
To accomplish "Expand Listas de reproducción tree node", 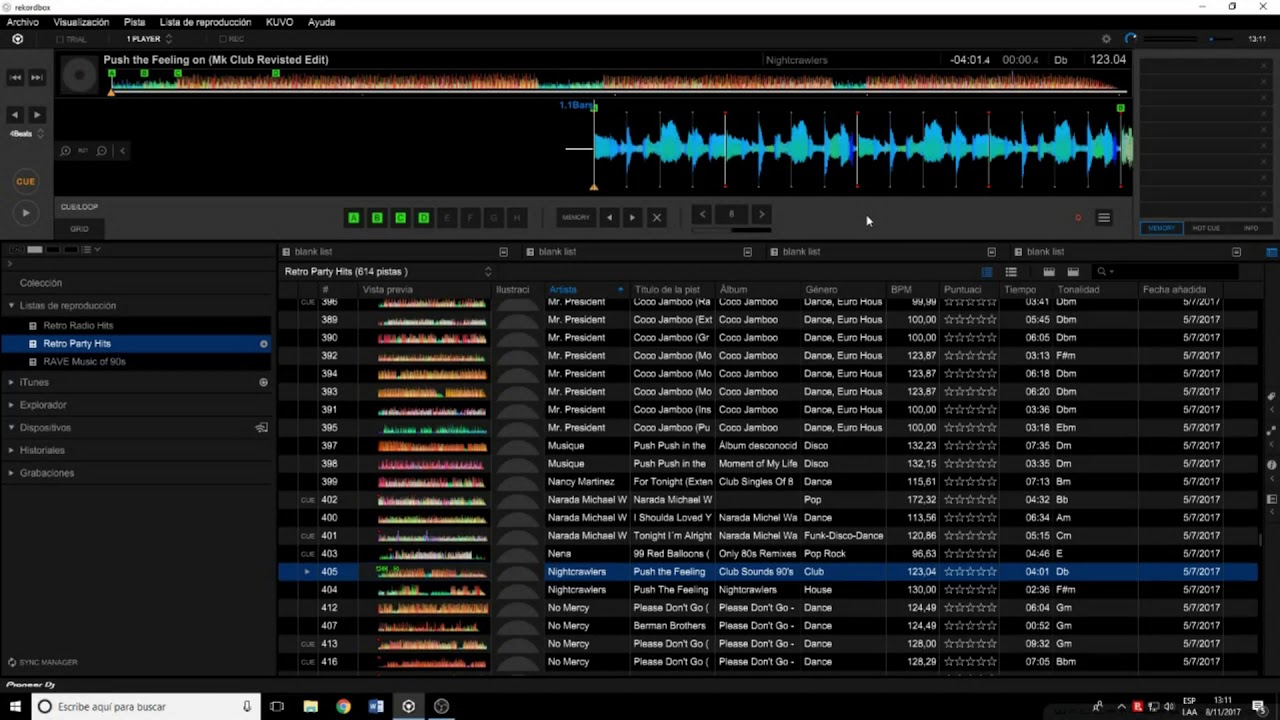I will pyautogui.click(x=11, y=306).
